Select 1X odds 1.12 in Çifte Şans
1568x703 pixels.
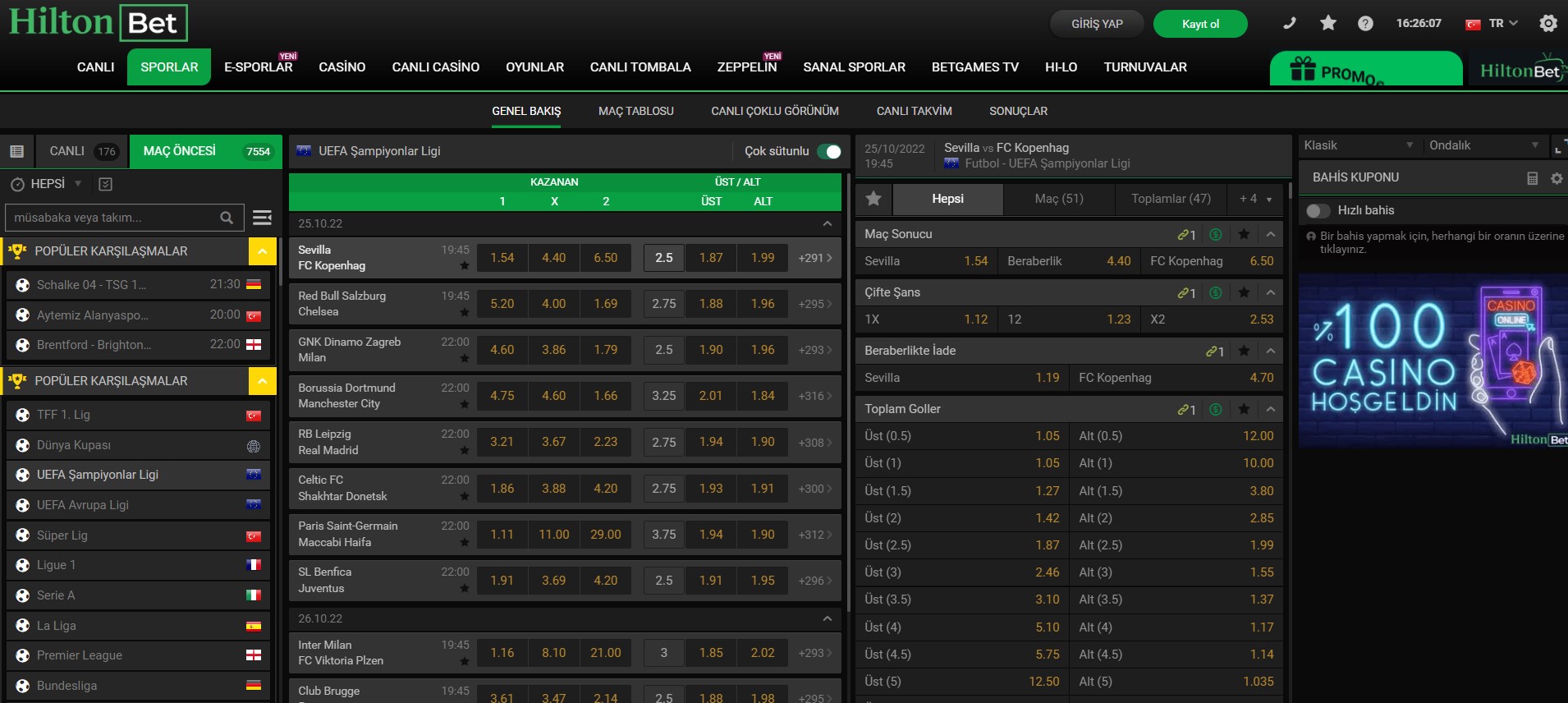[927, 319]
